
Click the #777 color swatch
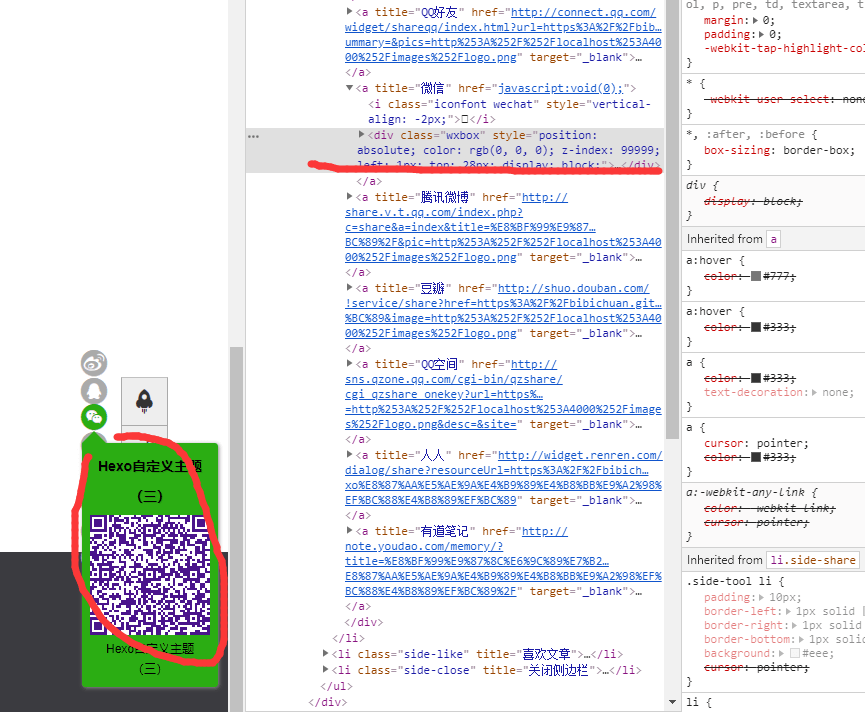[x=756, y=276]
